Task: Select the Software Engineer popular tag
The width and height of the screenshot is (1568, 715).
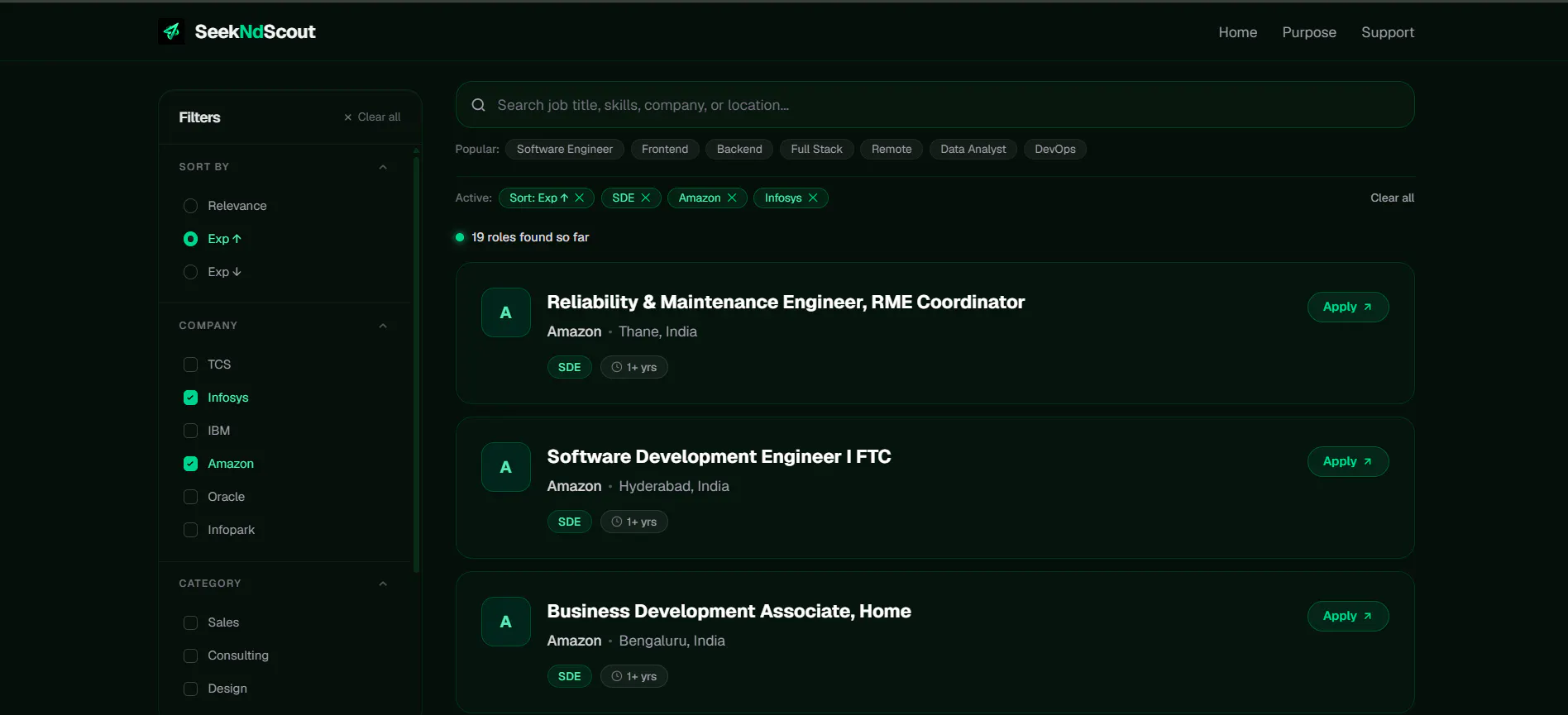Action: 565,150
